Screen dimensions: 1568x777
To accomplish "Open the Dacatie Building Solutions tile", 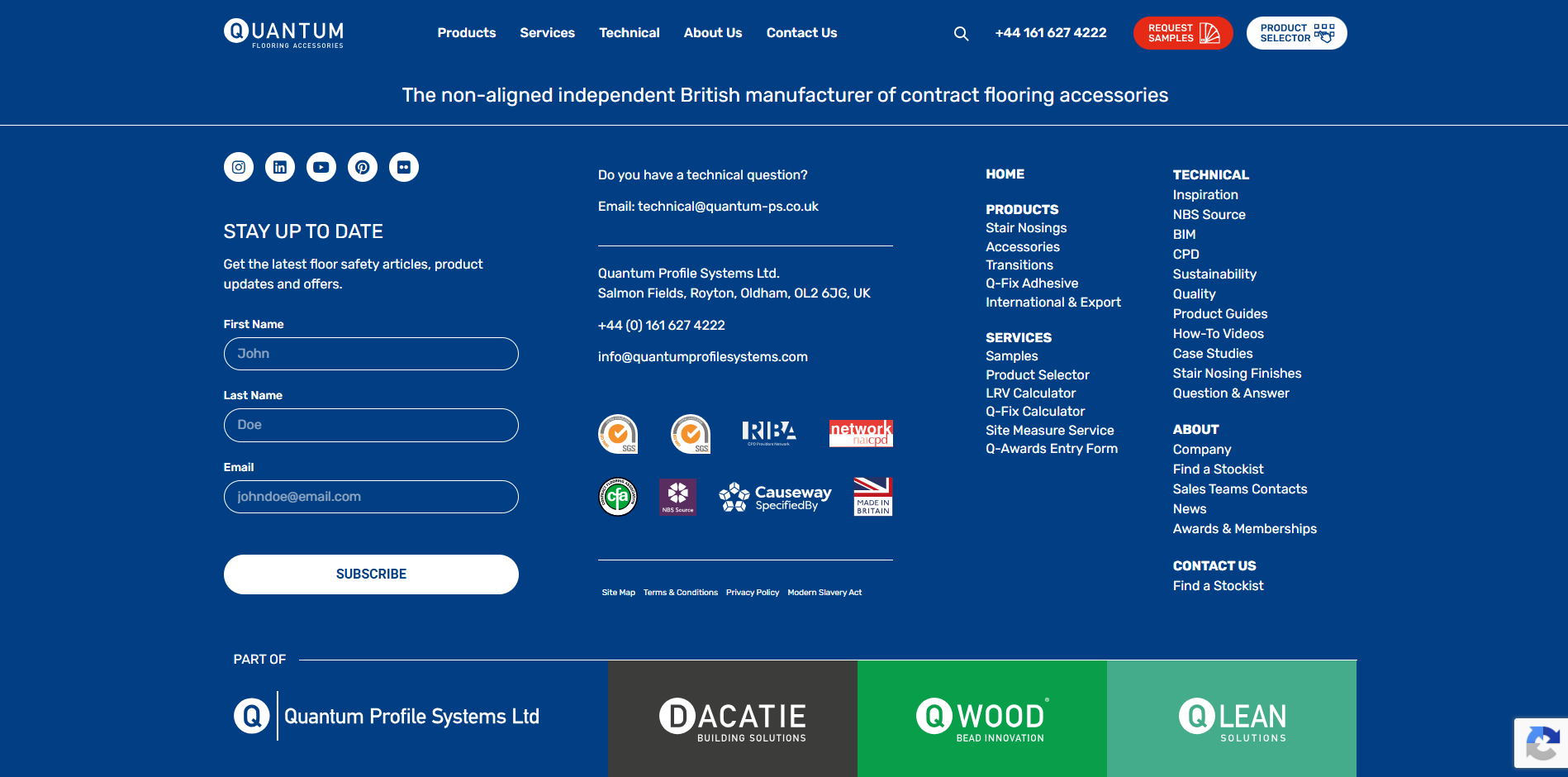I will 733,719.
